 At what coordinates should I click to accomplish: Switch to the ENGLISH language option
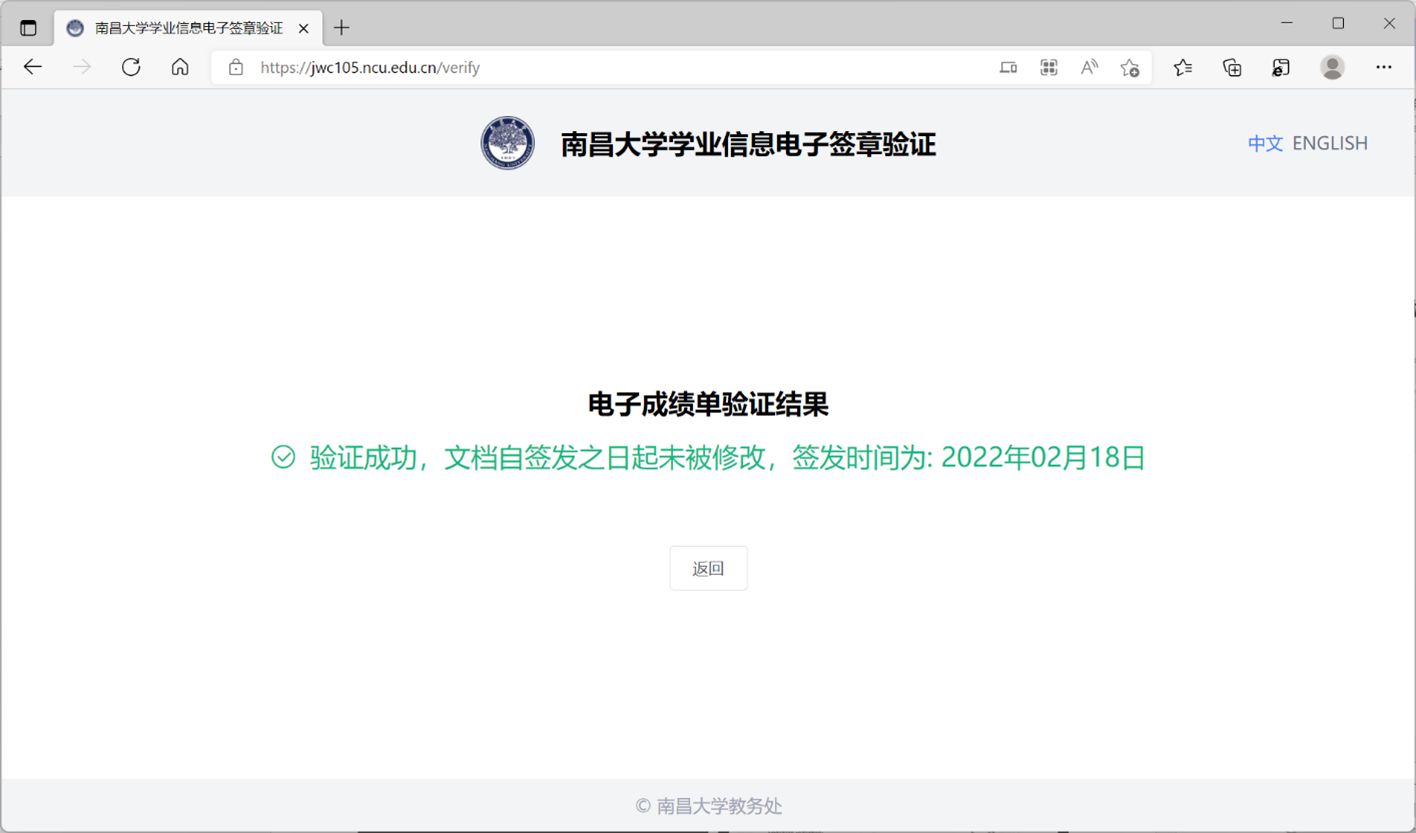1330,143
